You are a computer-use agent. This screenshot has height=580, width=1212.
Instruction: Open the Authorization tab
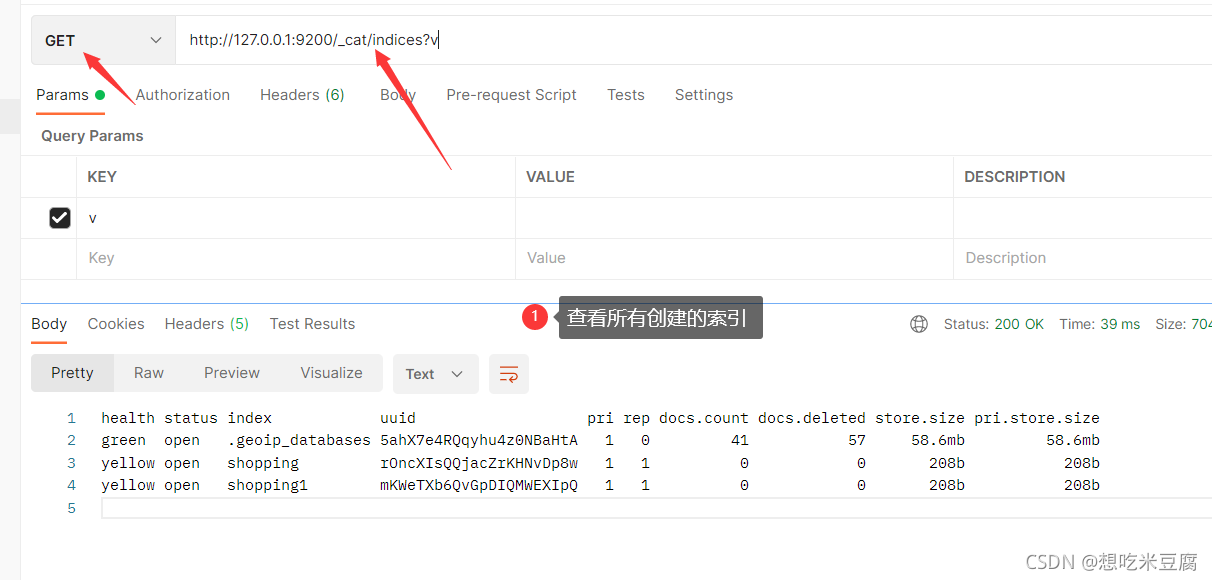(x=183, y=95)
